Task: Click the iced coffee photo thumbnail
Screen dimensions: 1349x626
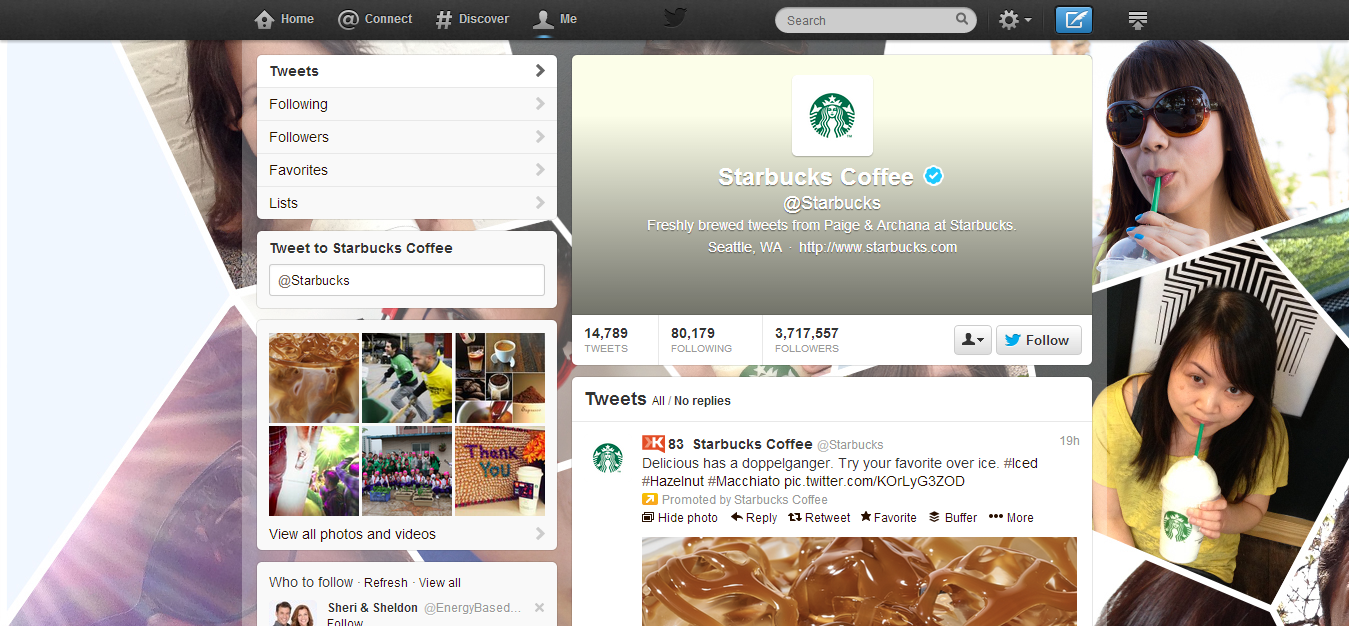Action: tap(313, 378)
